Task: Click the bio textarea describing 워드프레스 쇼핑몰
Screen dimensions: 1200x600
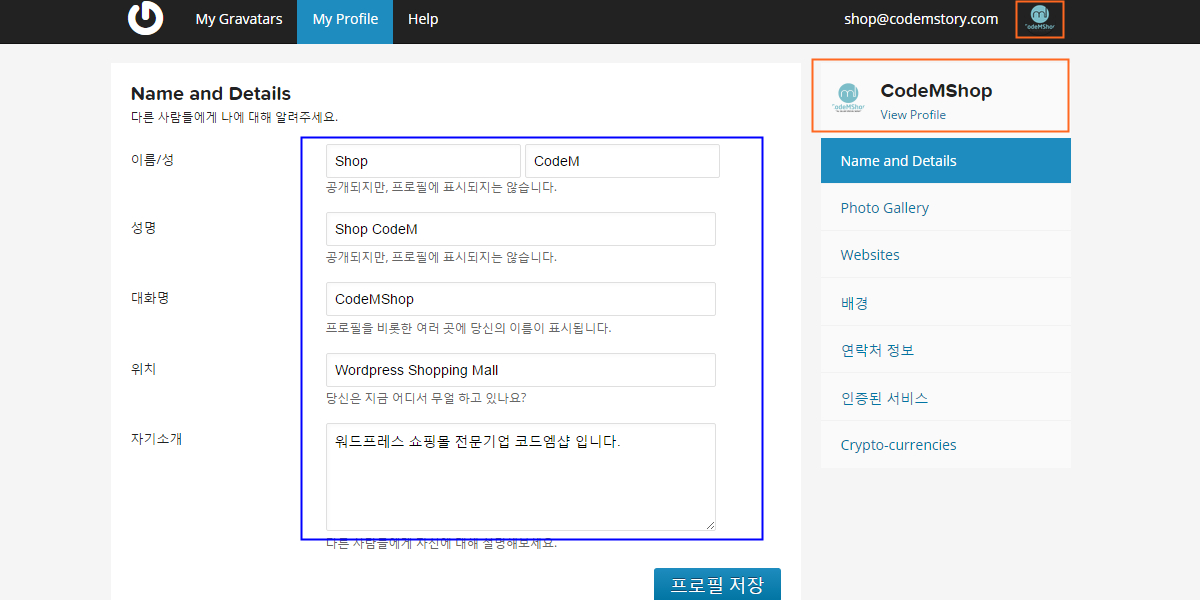Action: [x=520, y=476]
